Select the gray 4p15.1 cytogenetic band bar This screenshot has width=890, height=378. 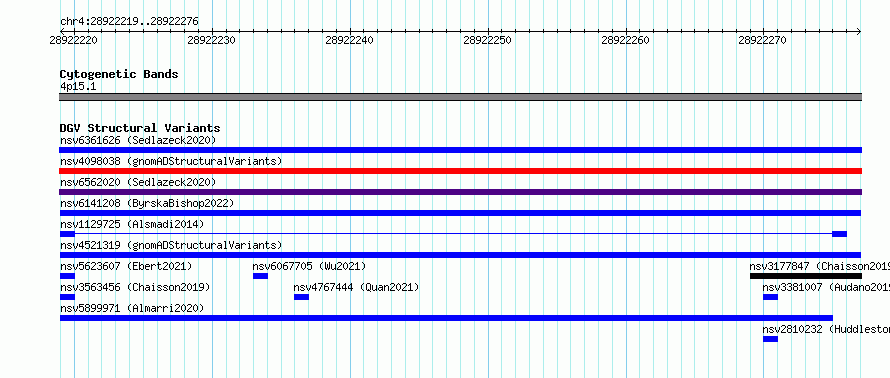coord(460,97)
